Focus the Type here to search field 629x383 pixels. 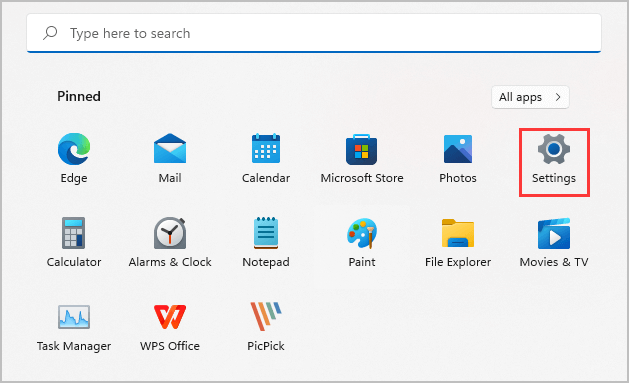(x=314, y=33)
